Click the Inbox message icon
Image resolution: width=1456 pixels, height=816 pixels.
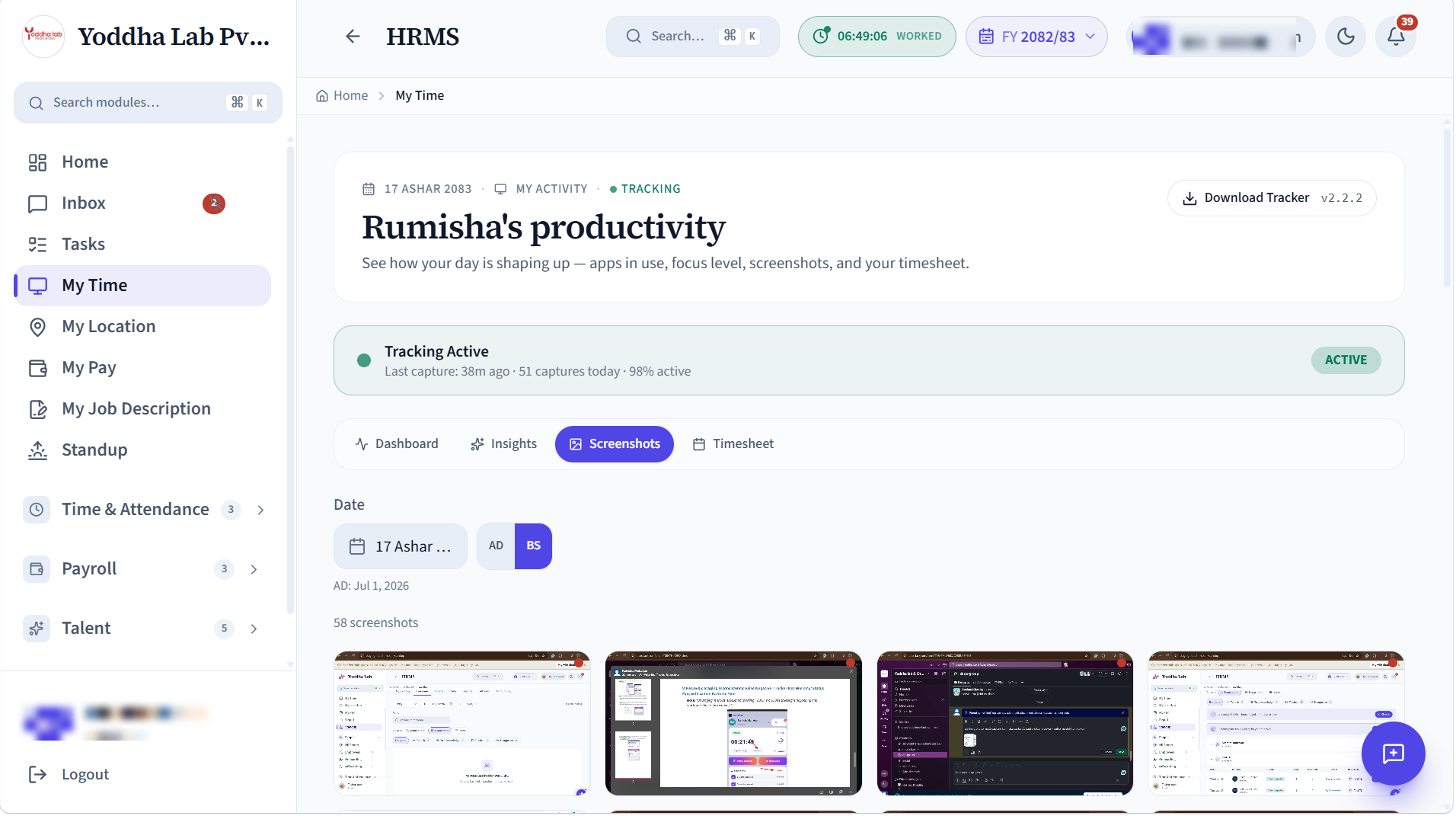coord(37,203)
